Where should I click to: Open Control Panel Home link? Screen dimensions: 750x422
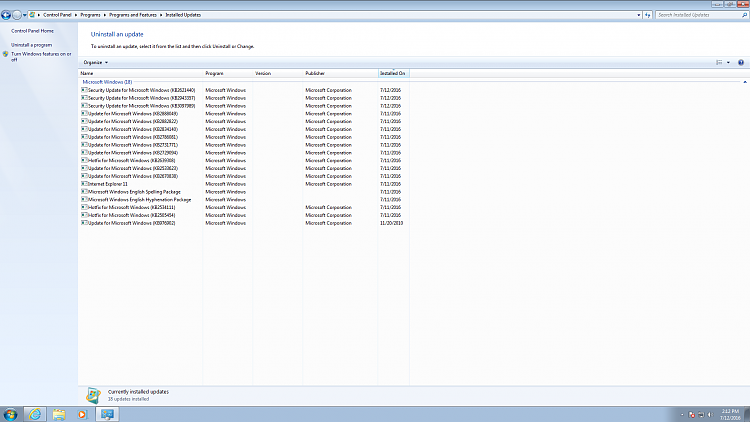(33, 31)
